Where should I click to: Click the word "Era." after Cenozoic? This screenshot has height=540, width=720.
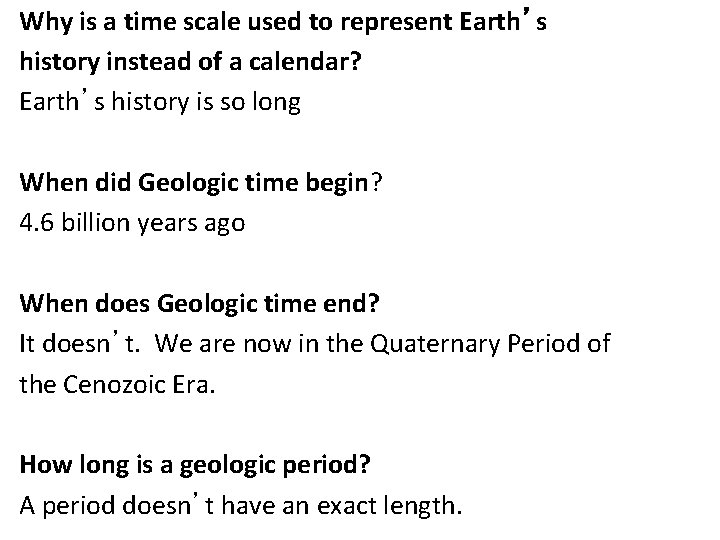pyautogui.click(x=190, y=385)
